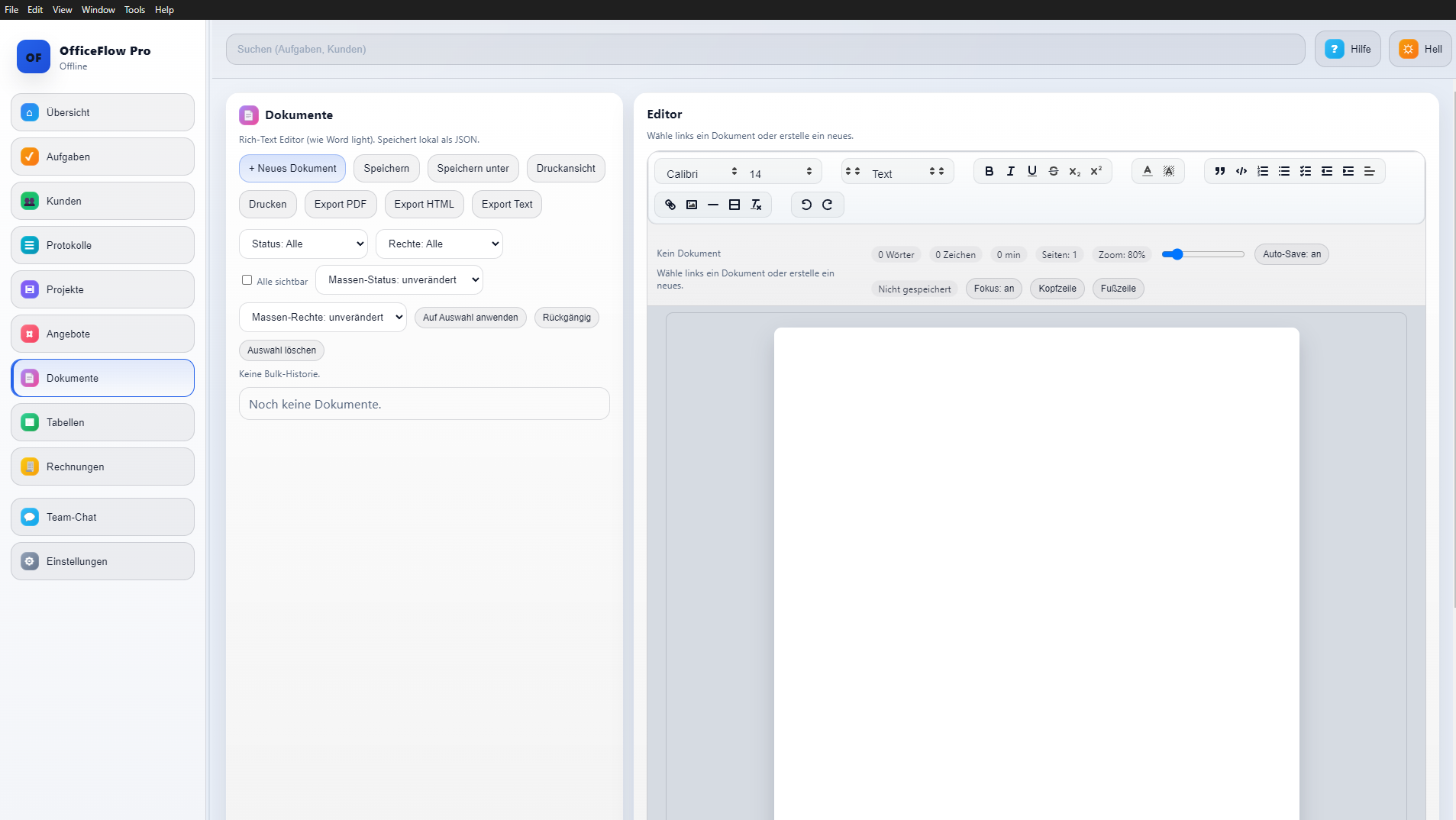Viewport: 1456px width, 820px height.
Task: Toggle bold formatting in editor toolbar
Action: 989,171
